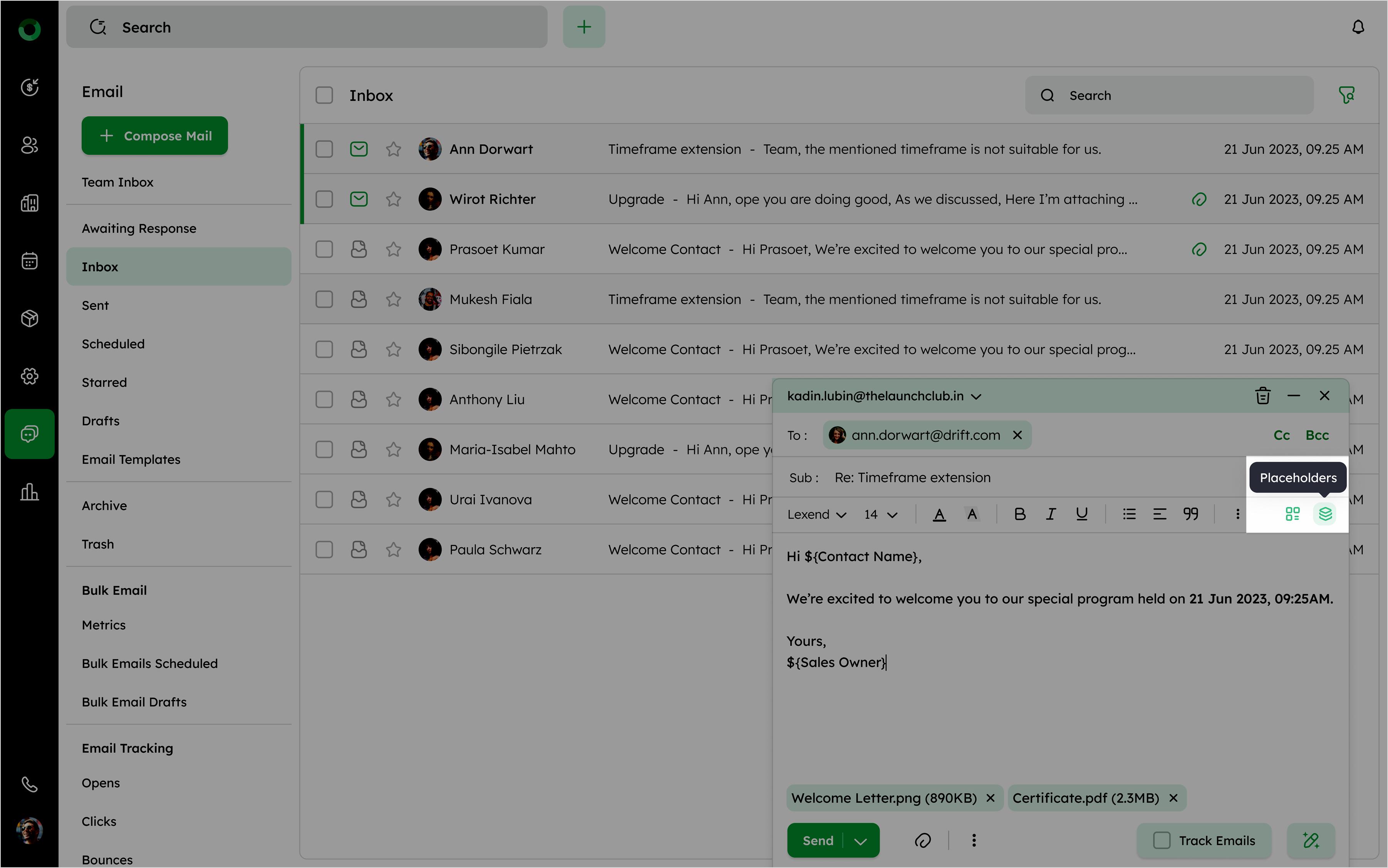The height and width of the screenshot is (868, 1388).
Task: Apply blockquote formatting icon
Action: 1190,514
